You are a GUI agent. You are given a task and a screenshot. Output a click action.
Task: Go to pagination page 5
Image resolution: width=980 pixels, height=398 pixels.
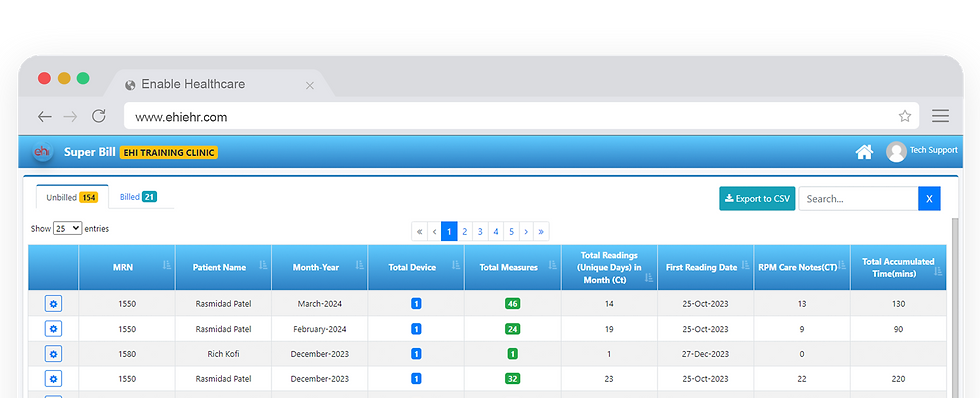pos(511,231)
